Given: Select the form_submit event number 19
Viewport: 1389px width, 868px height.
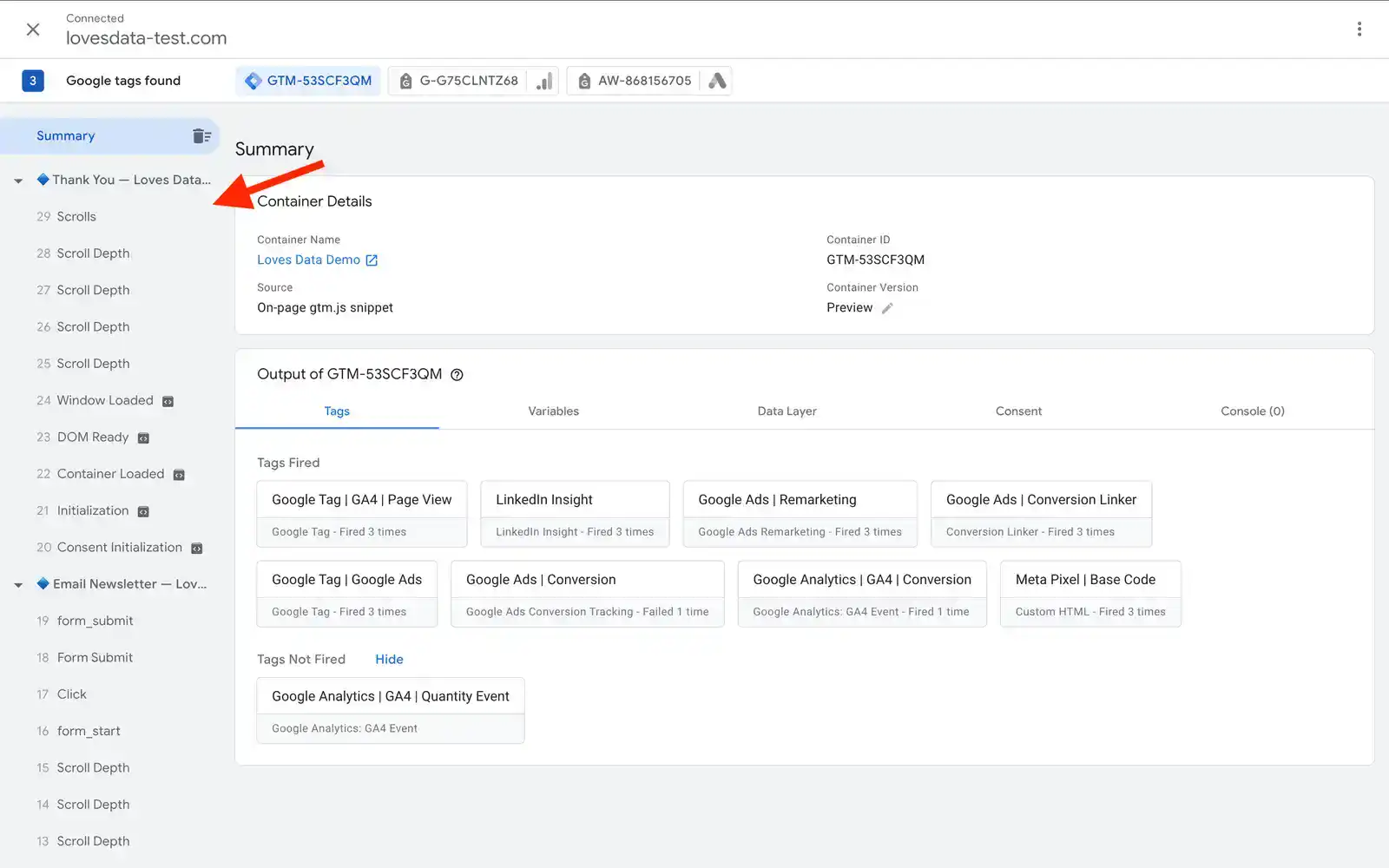Looking at the screenshot, I should (x=95, y=621).
